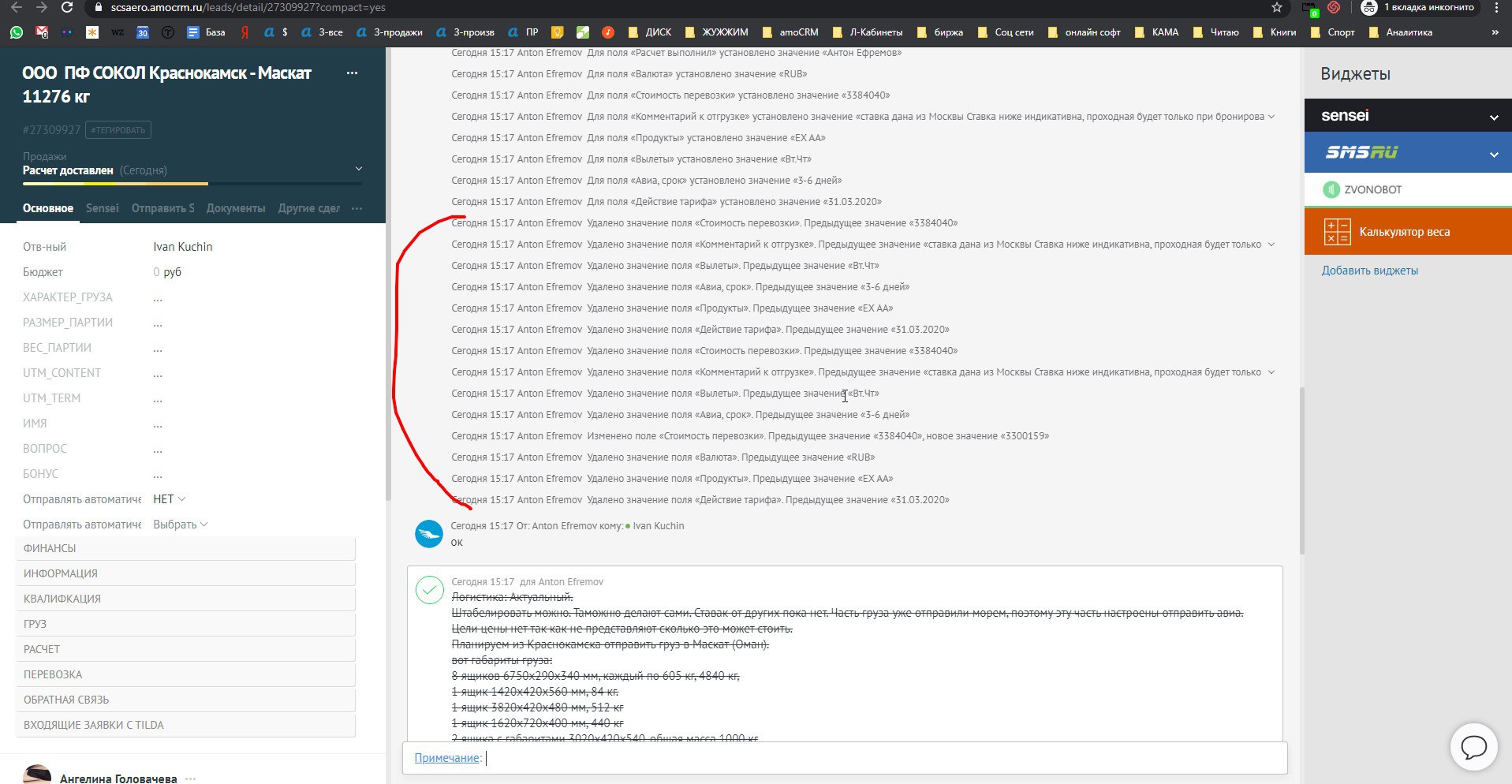
Task: Open the 'Аналитика' bookmarks folder
Action: (1400, 32)
